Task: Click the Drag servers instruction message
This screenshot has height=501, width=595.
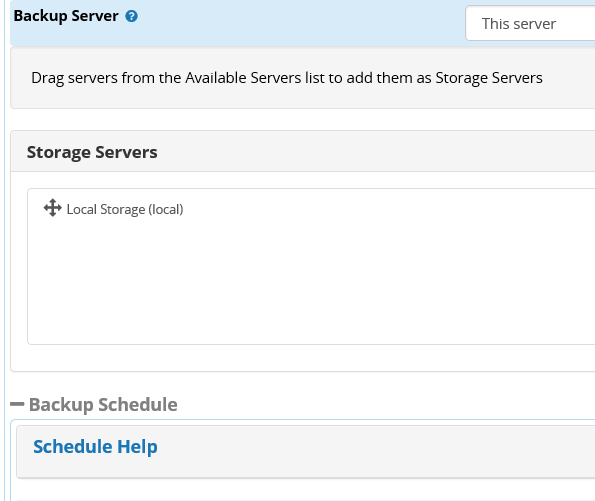Action: click(286, 78)
